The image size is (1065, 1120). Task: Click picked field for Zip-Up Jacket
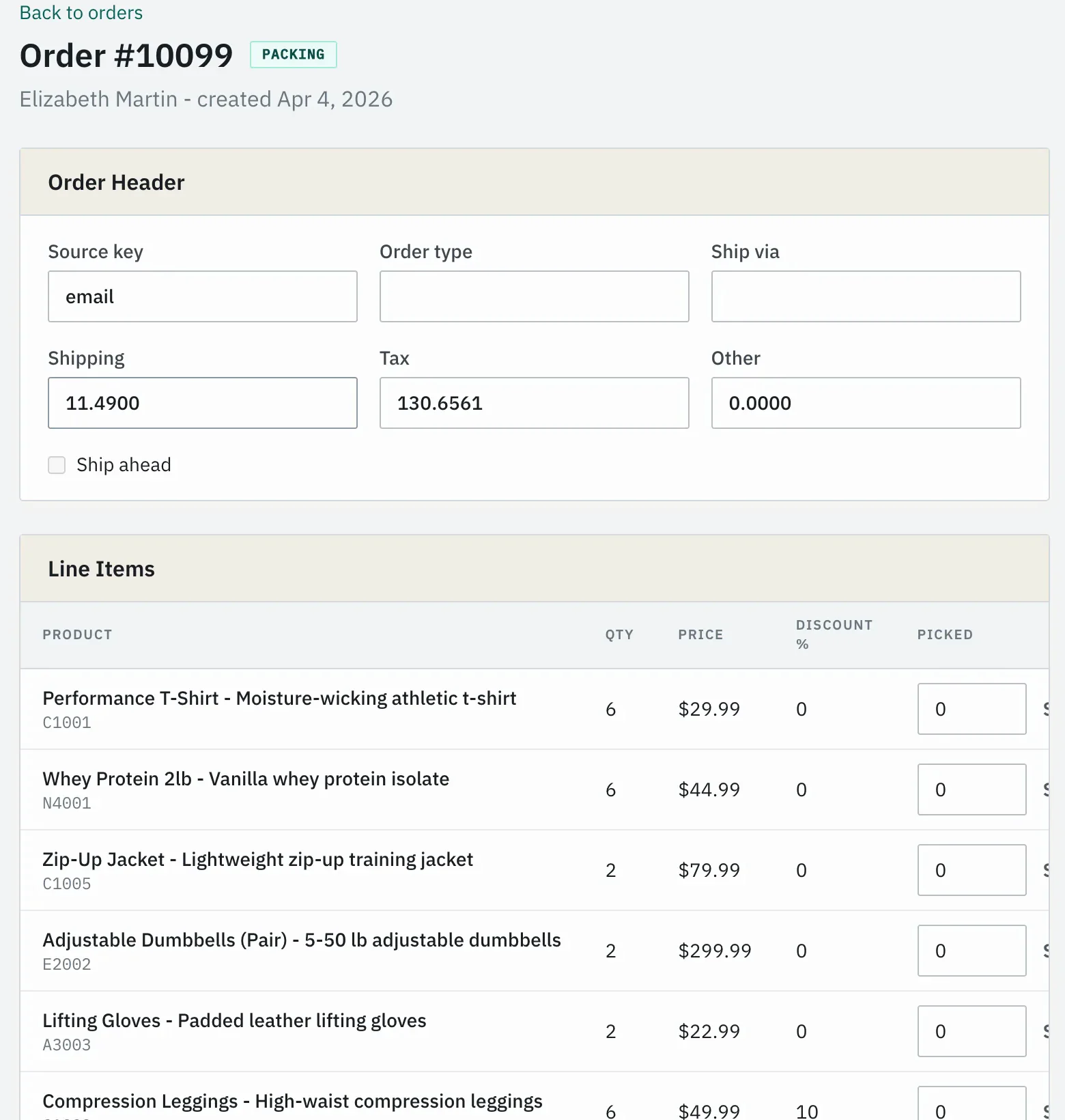[x=972, y=870]
